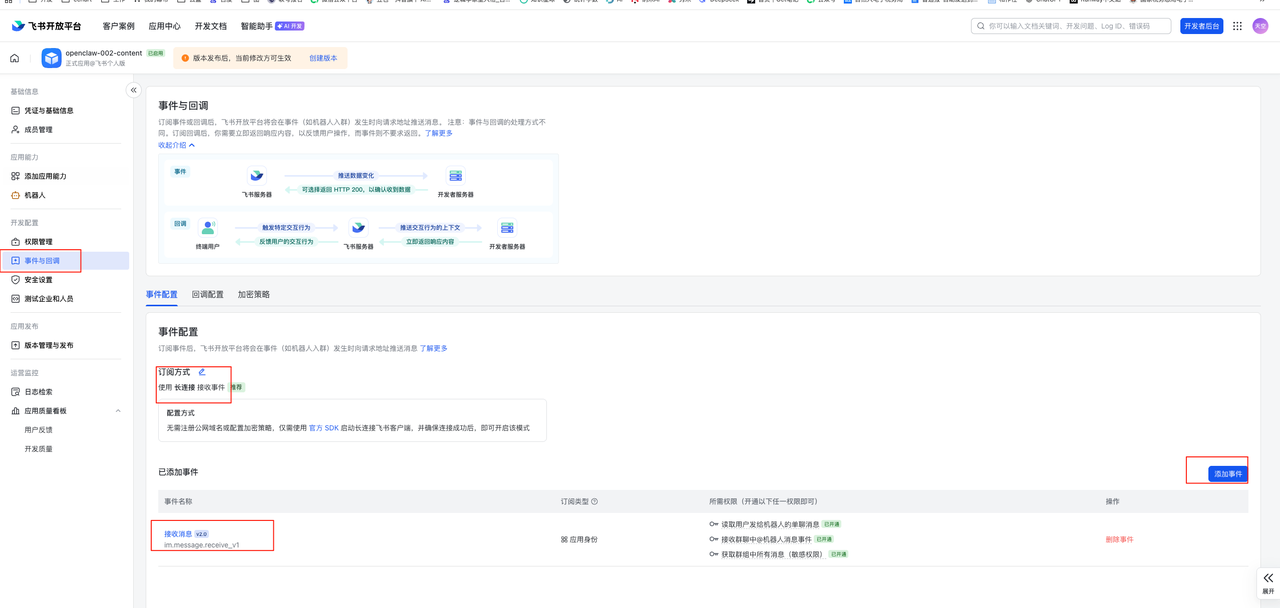Expand the floating 展开 panel at bottom right
The height and width of the screenshot is (608, 1280).
(1268, 582)
